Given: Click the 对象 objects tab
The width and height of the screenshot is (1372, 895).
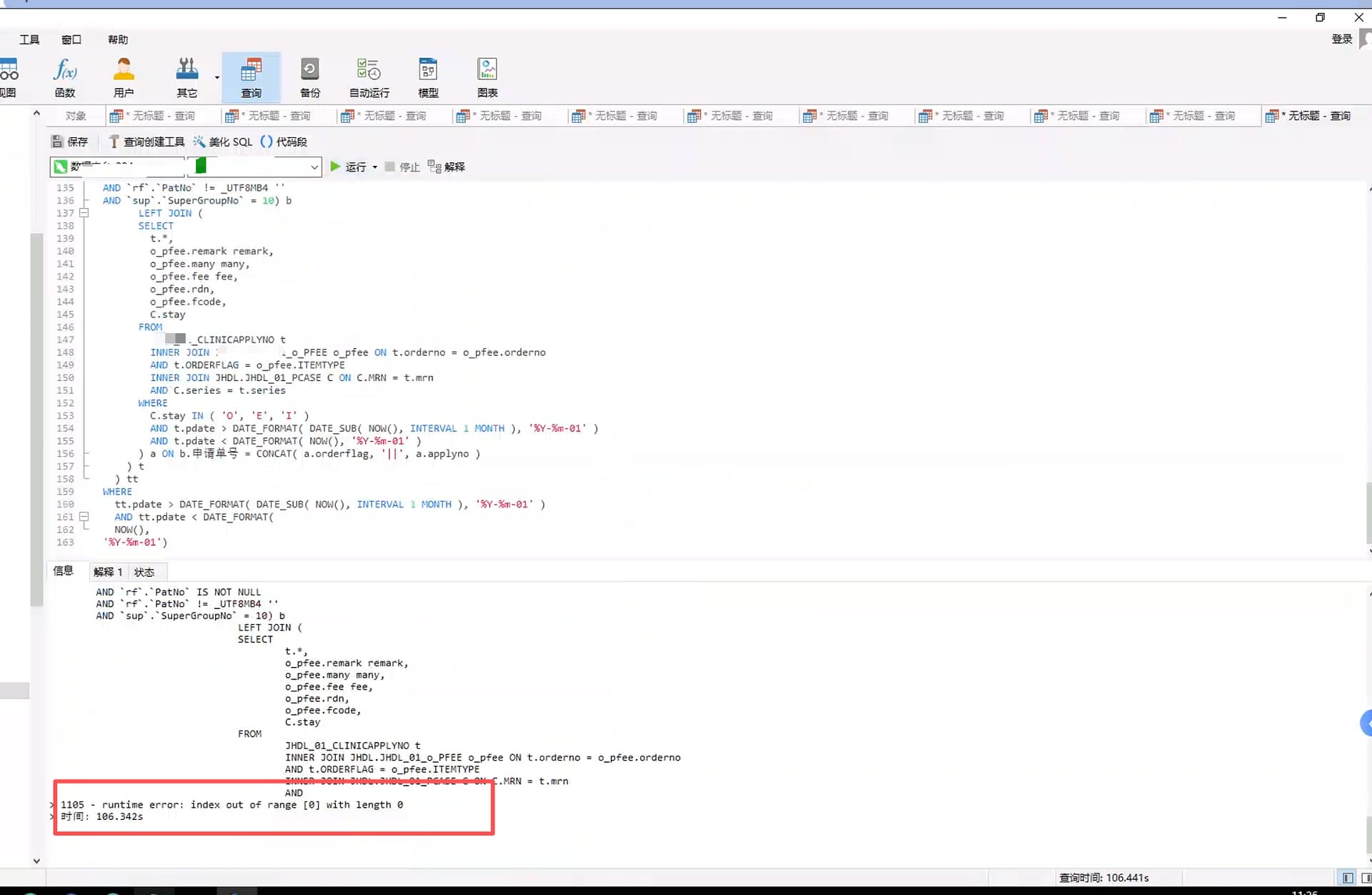Looking at the screenshot, I should coord(75,116).
